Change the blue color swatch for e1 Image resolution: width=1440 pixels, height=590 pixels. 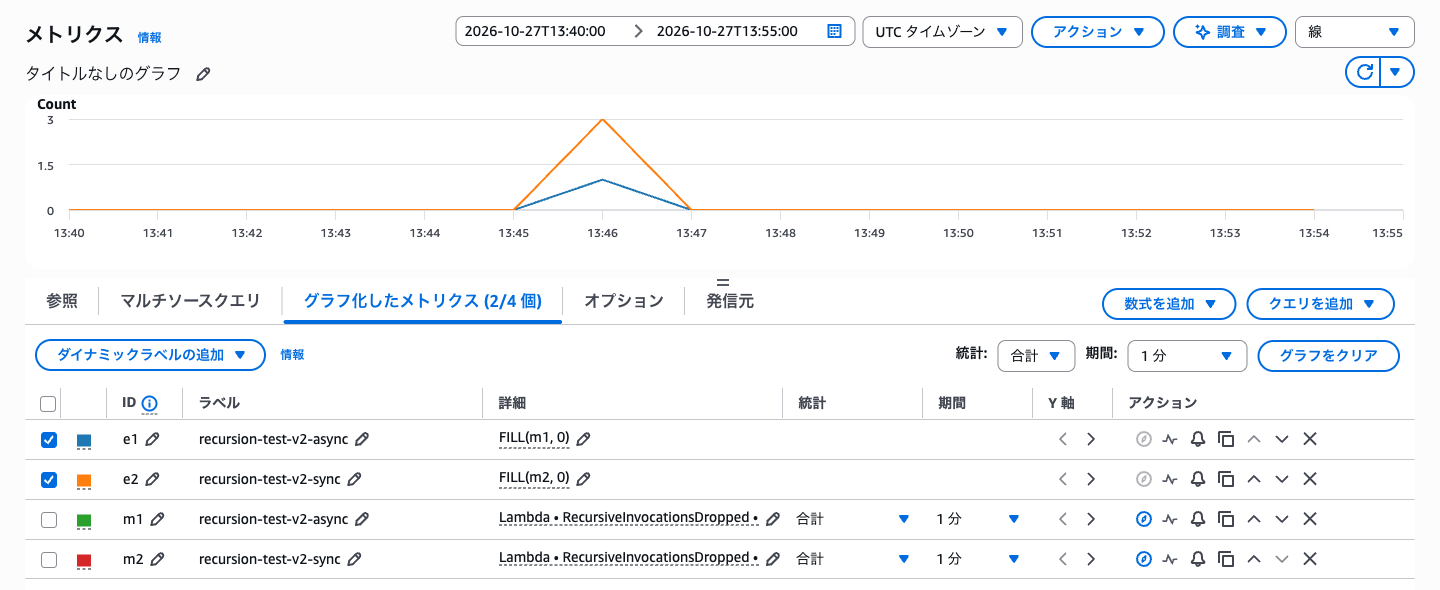coord(84,441)
